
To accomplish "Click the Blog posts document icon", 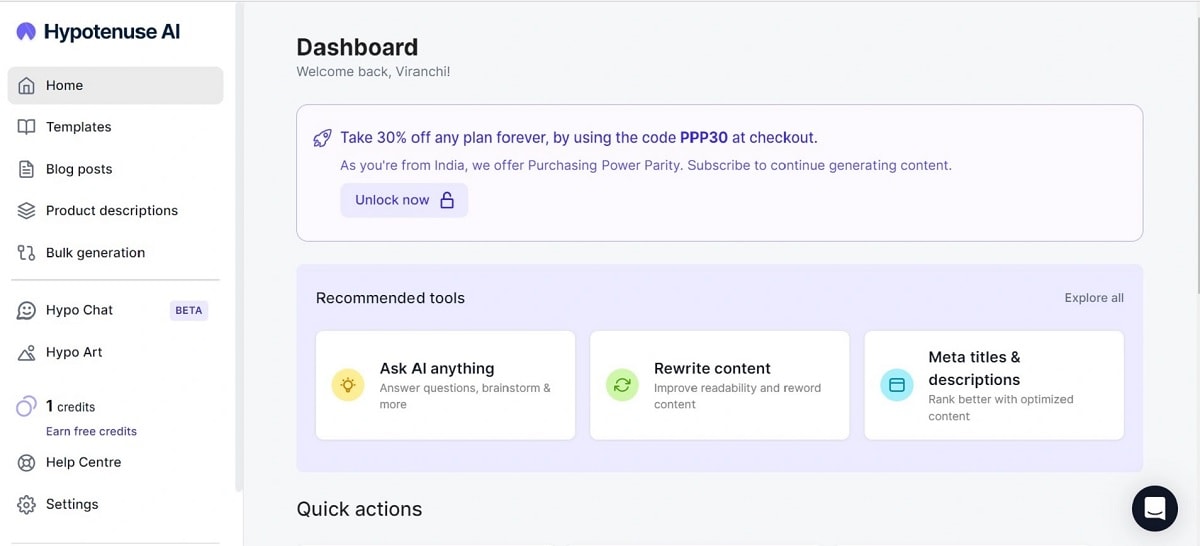I will (27, 169).
